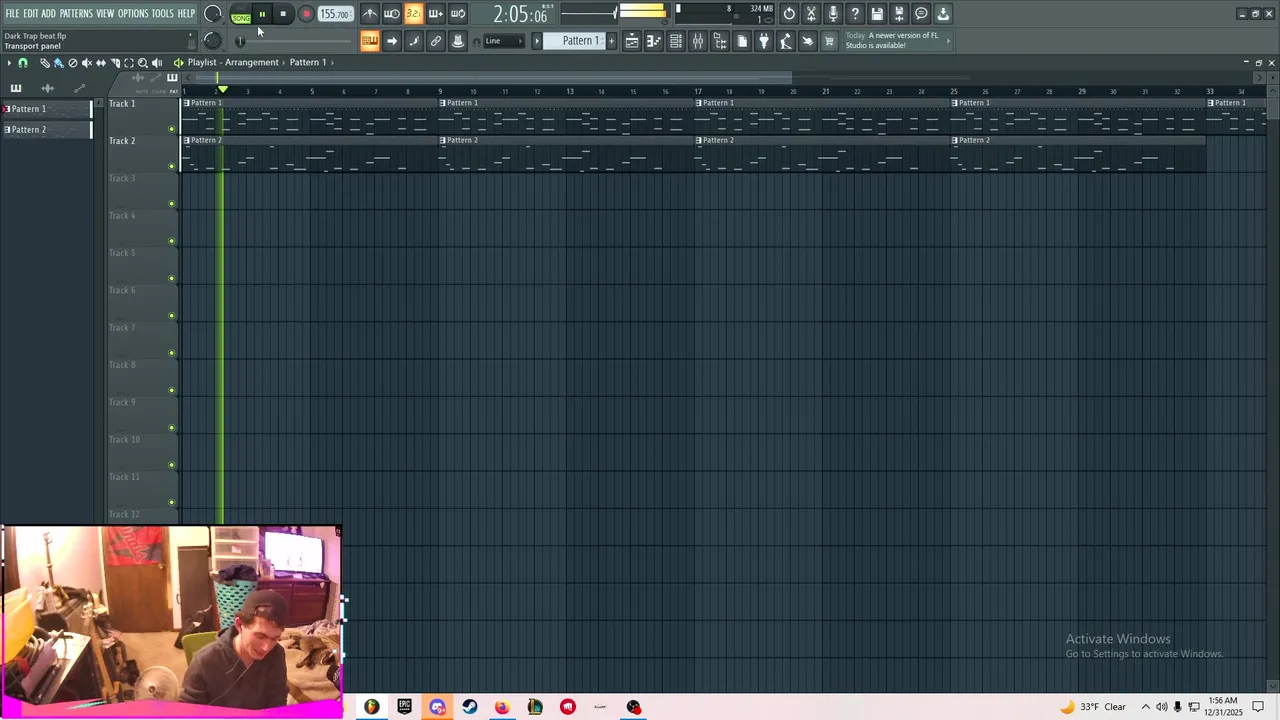Screen dimensions: 1280x720
Task: Open the plugin picker plug icon
Action: 764,41
